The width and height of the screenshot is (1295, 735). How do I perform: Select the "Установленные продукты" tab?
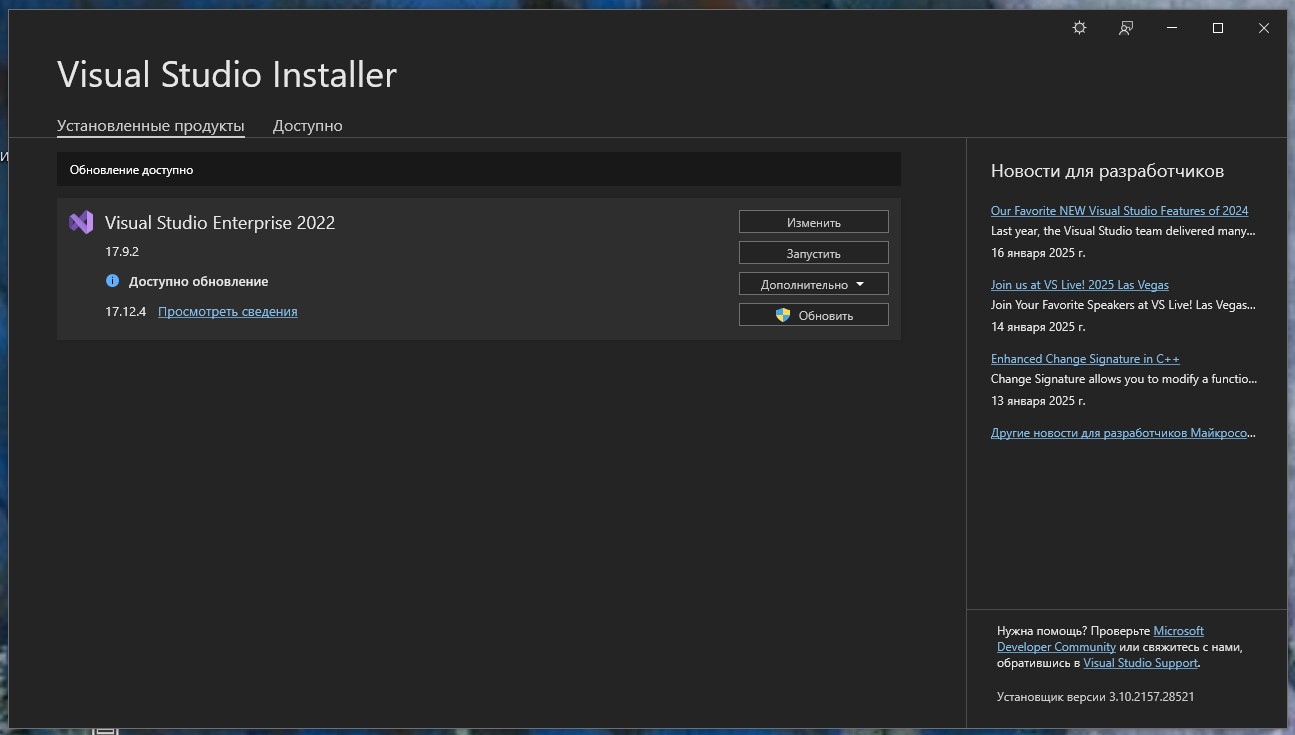tap(150, 125)
